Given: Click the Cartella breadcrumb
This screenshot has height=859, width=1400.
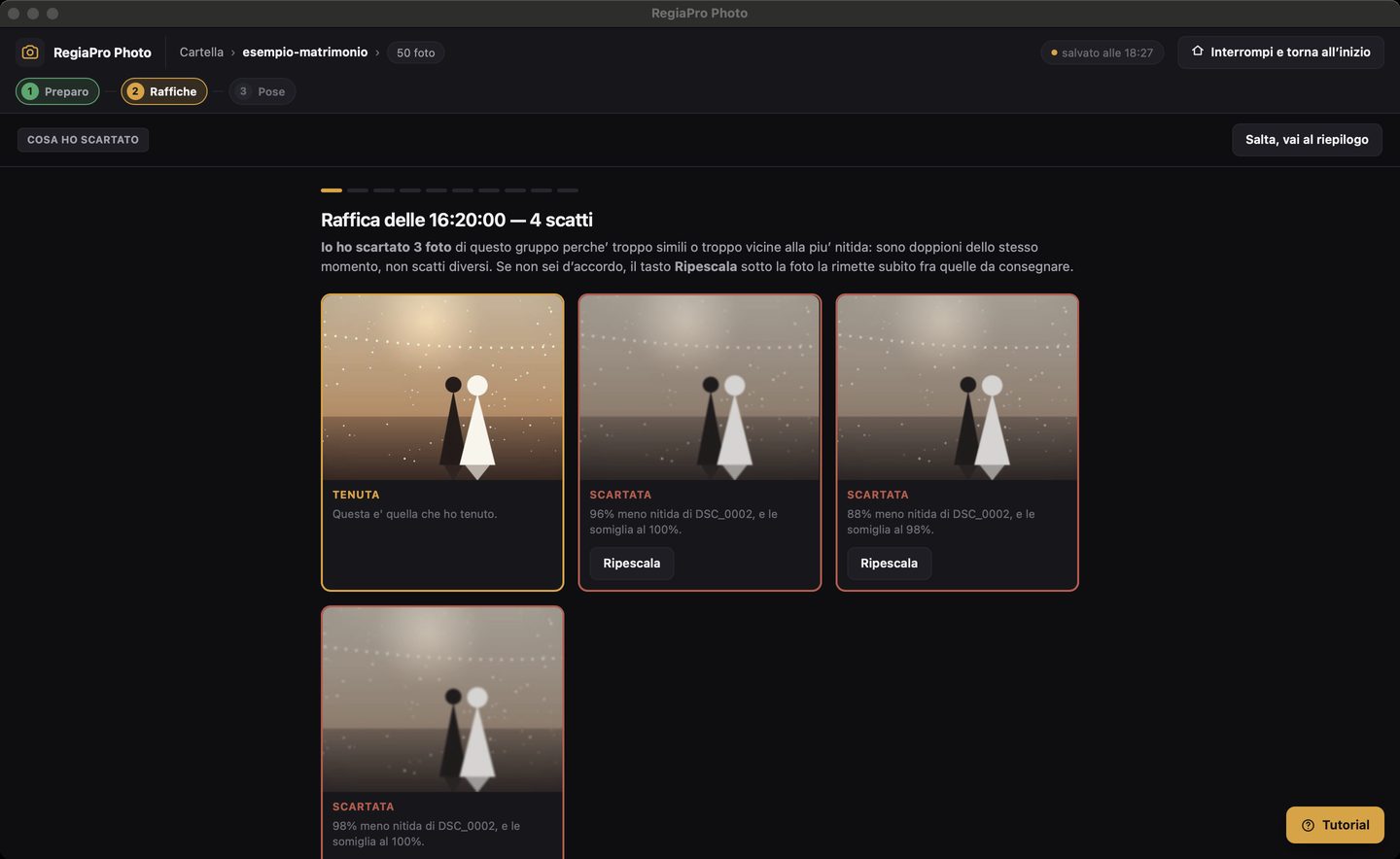Looking at the screenshot, I should click(x=201, y=52).
